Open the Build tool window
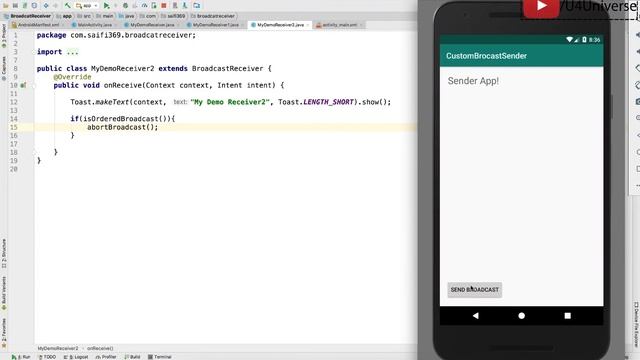The image size is (640, 360). pos(133,357)
